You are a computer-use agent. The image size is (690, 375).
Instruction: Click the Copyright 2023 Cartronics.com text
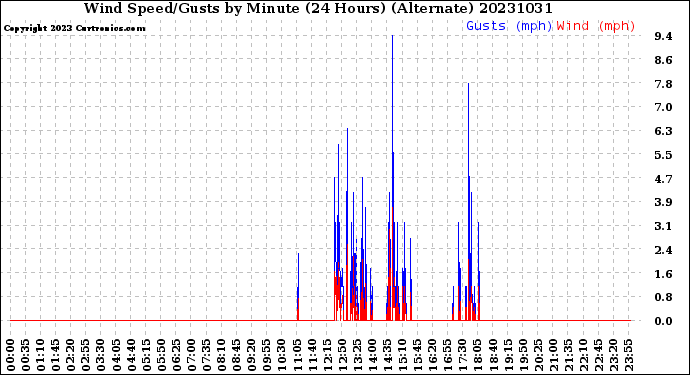pos(74,29)
